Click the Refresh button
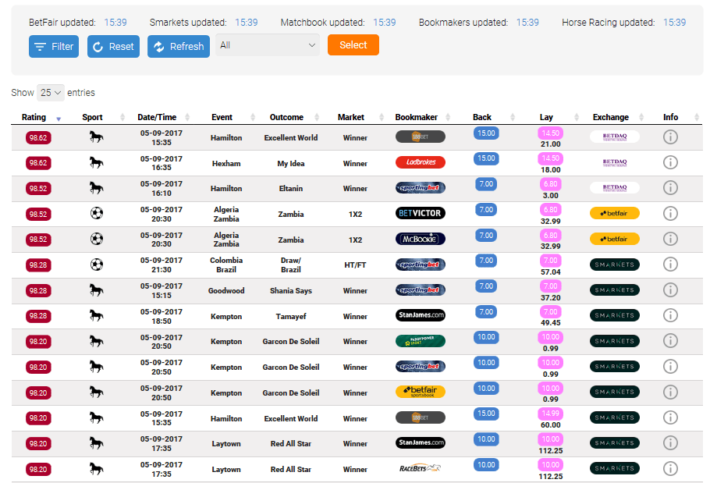 pos(178,46)
